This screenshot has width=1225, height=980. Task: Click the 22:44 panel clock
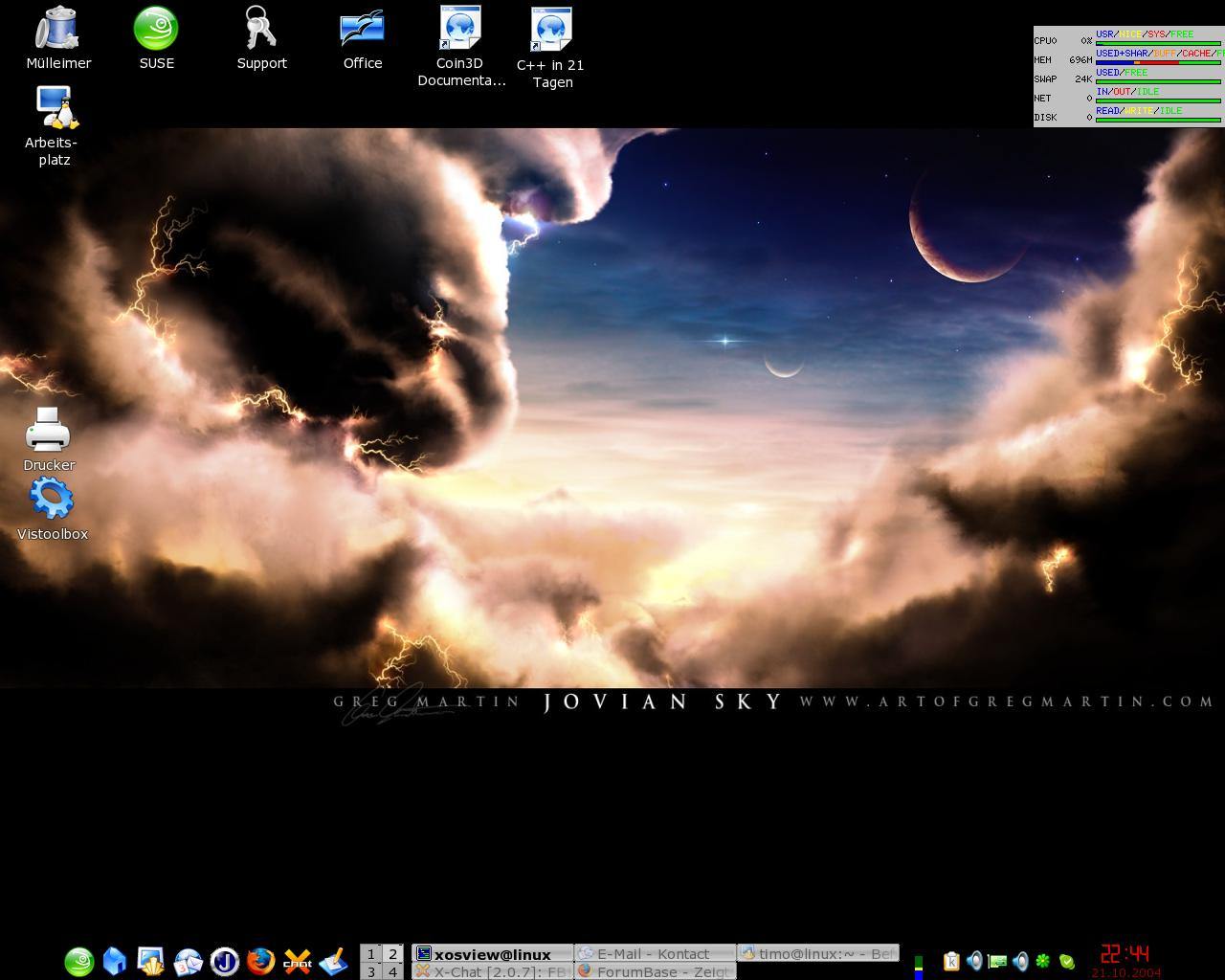click(1125, 954)
